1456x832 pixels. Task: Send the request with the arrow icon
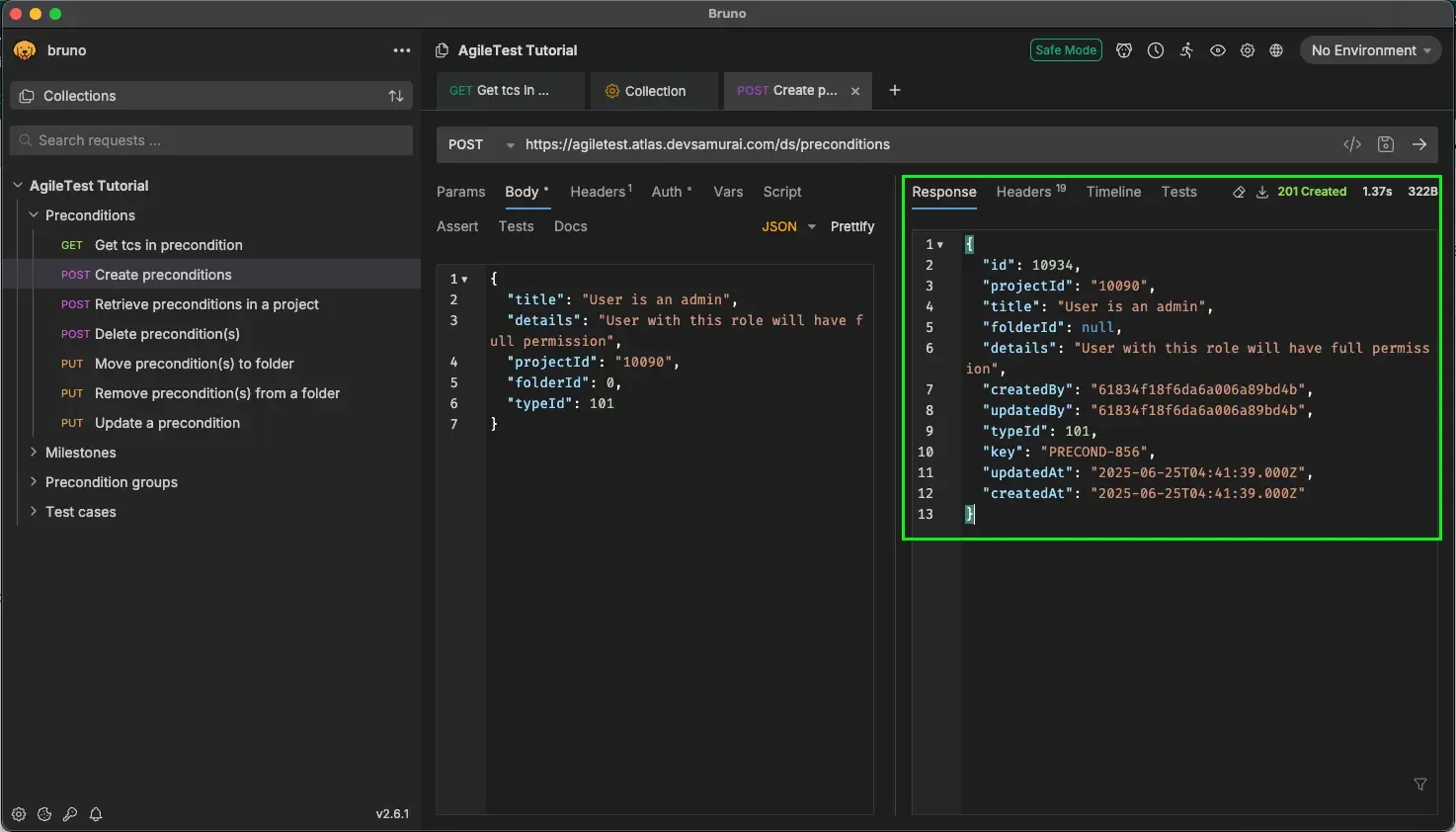1420,144
